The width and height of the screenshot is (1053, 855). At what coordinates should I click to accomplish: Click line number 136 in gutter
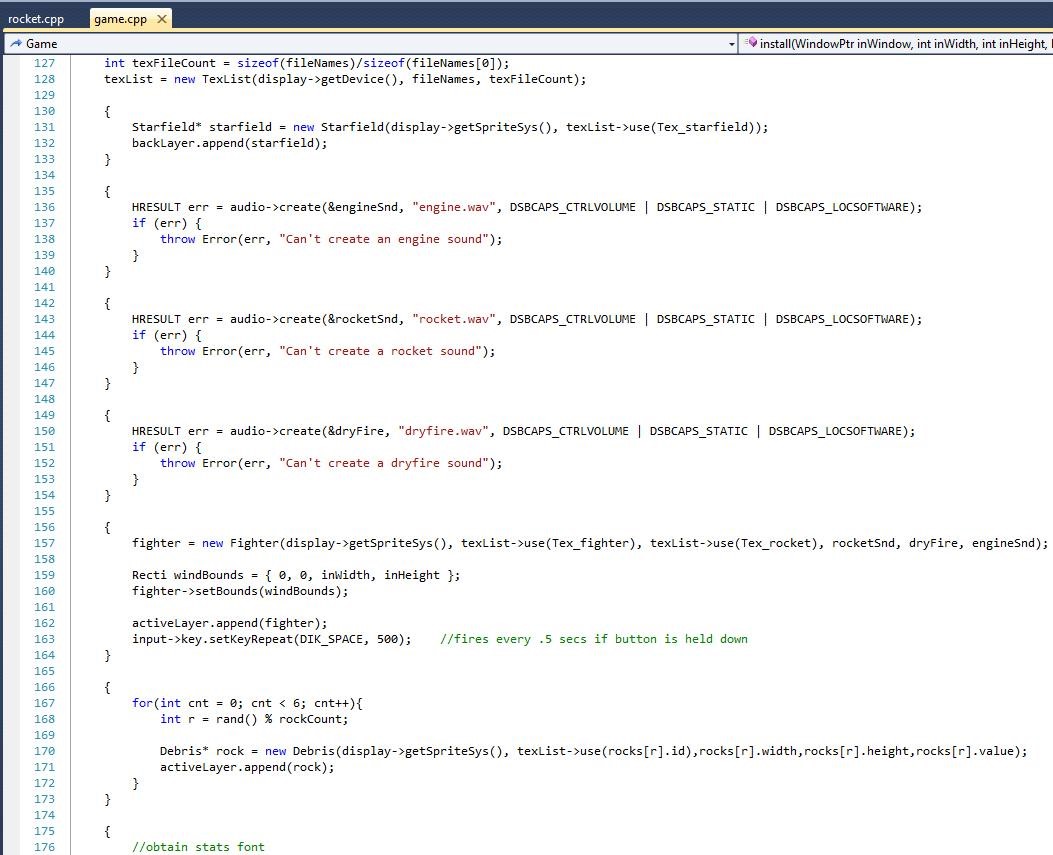[x=44, y=207]
